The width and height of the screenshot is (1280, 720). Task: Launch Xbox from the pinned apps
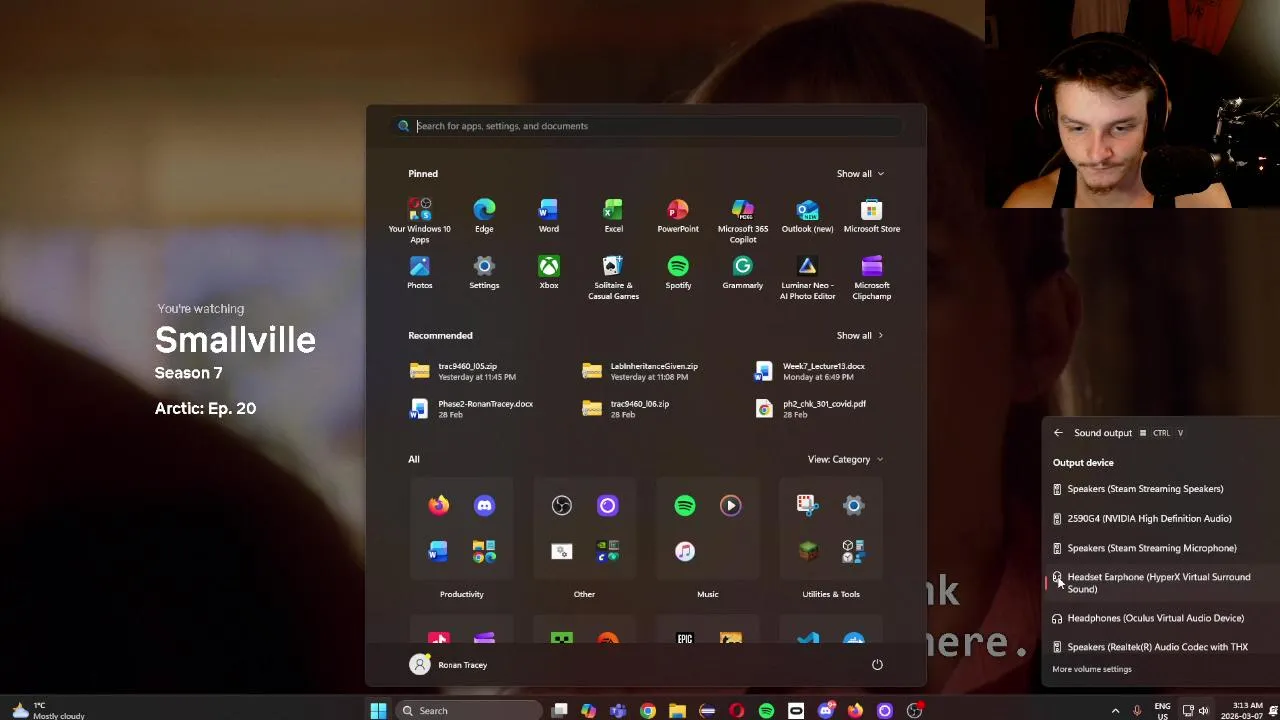(549, 273)
